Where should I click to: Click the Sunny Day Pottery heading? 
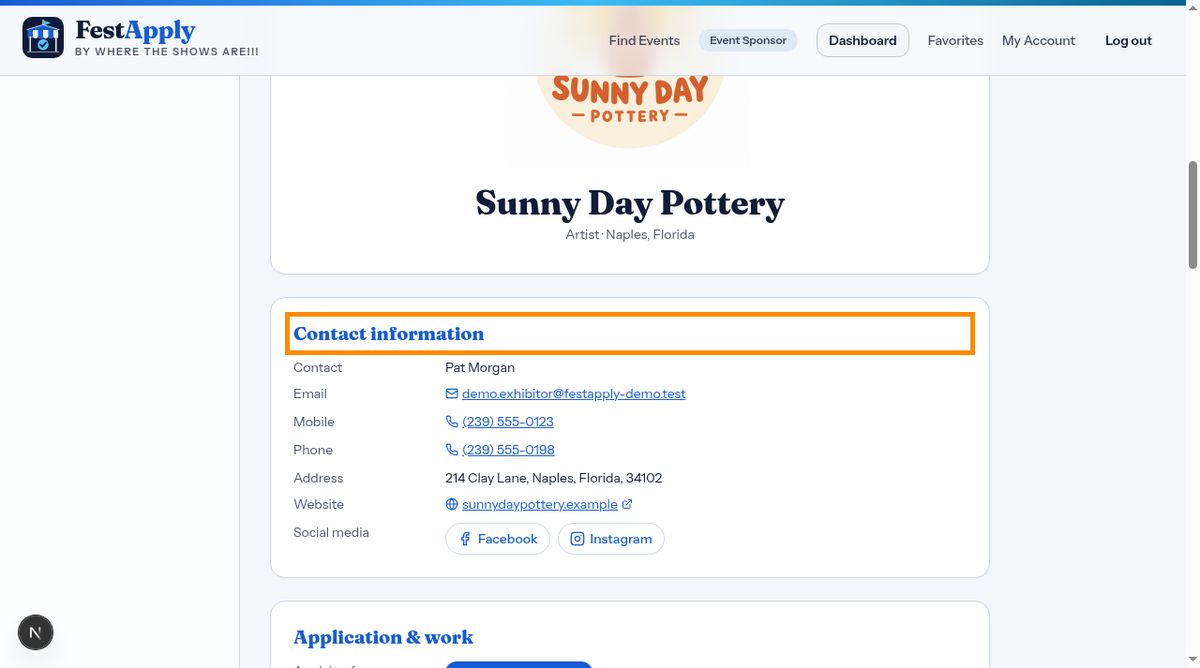pos(630,203)
